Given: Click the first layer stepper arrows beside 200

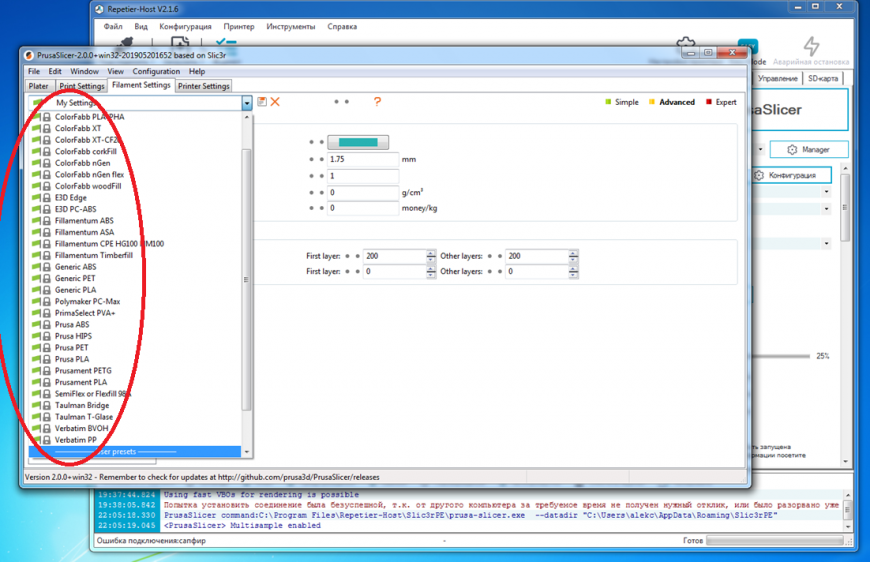Looking at the screenshot, I should [431, 256].
